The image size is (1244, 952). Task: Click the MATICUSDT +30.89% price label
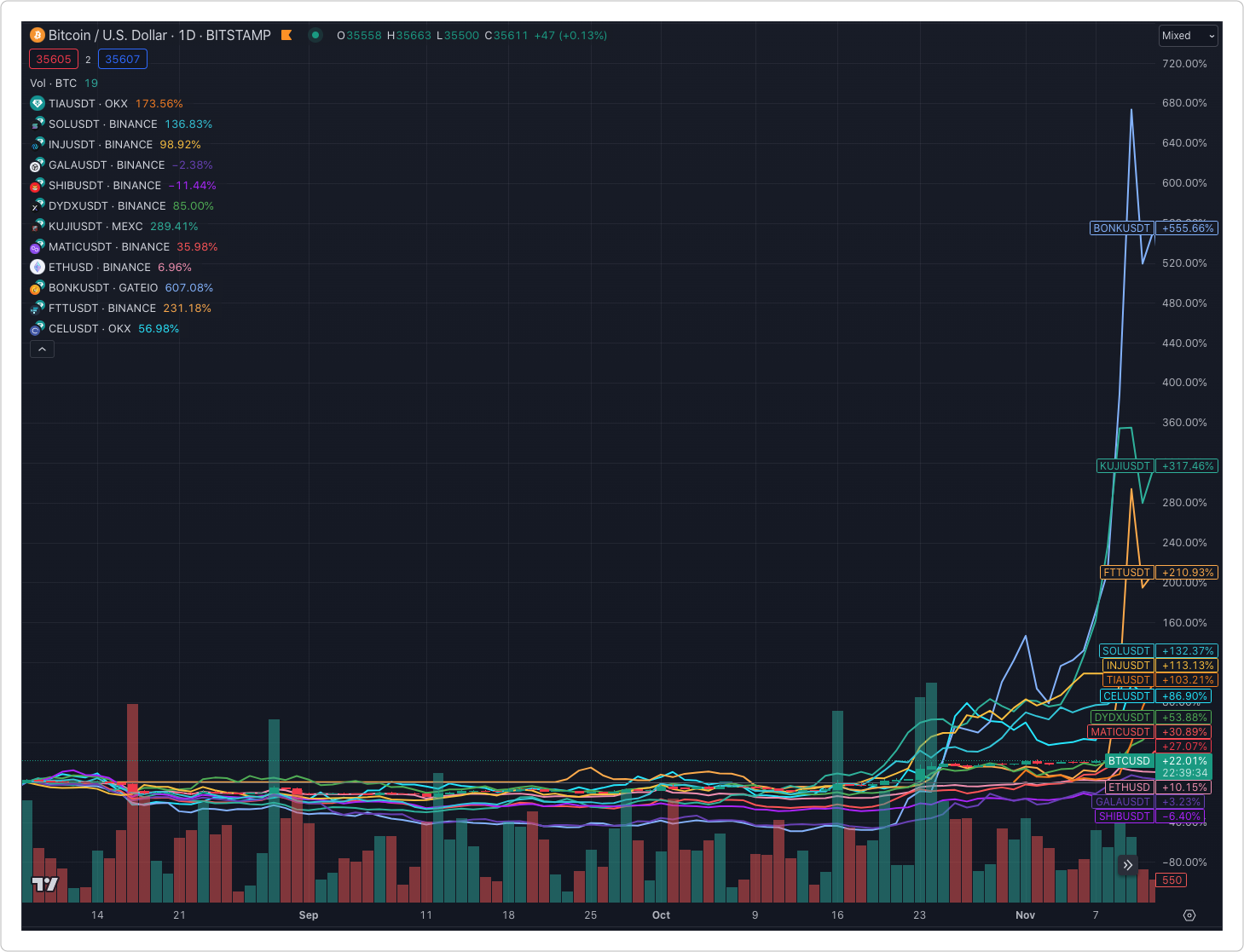pyautogui.click(x=1149, y=732)
